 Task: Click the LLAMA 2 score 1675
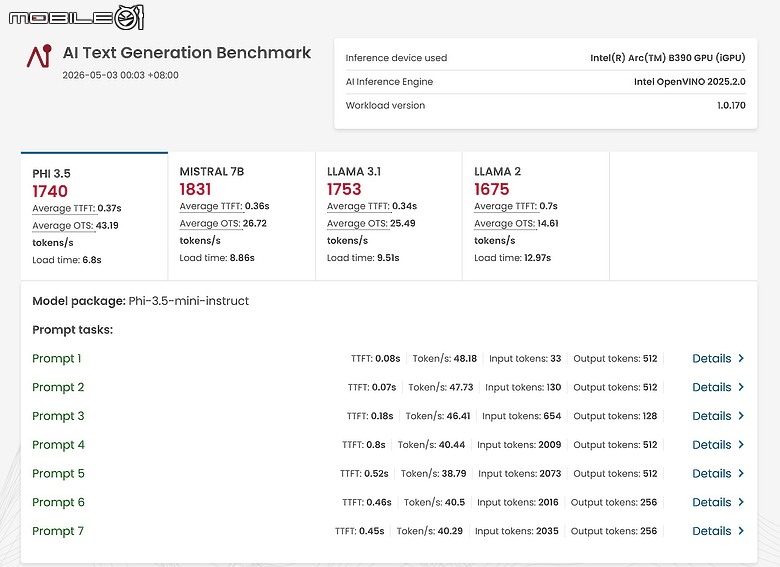point(491,189)
